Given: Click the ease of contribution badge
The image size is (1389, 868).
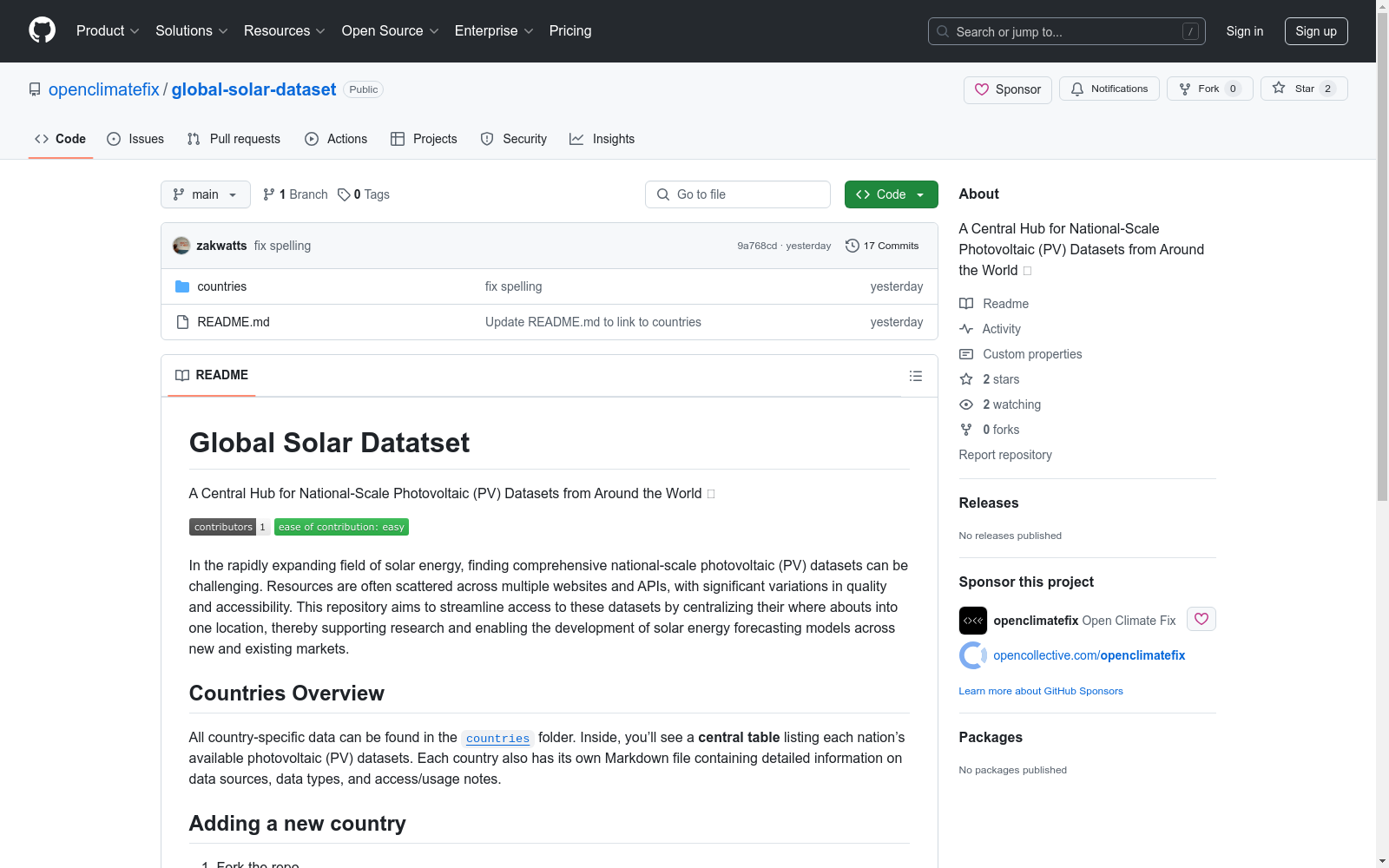Looking at the screenshot, I should pos(341,527).
